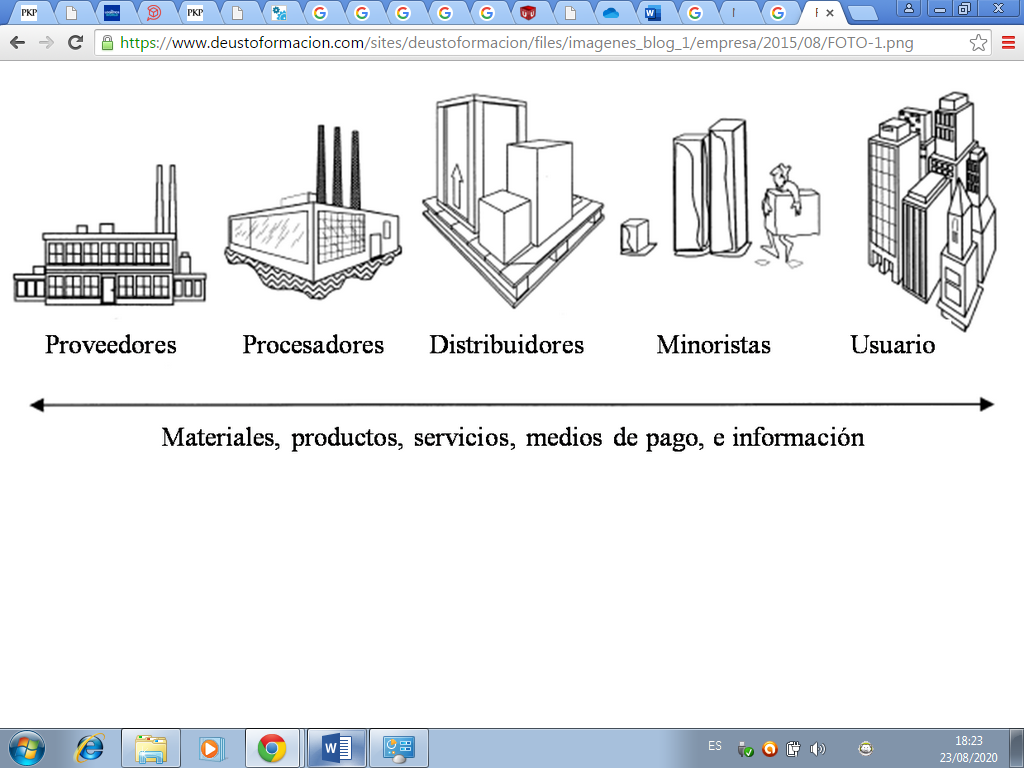The width and height of the screenshot is (1024, 768).
Task: Open the Windows Start menu
Action: (25, 747)
